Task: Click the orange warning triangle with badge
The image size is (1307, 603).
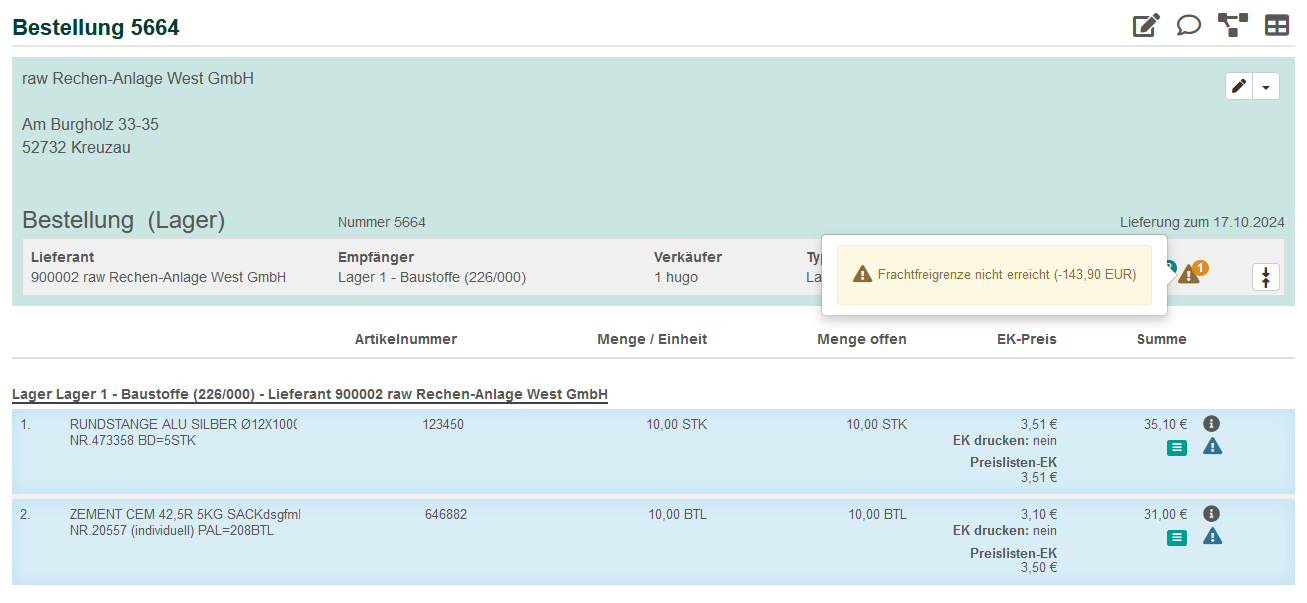Action: point(1189,274)
